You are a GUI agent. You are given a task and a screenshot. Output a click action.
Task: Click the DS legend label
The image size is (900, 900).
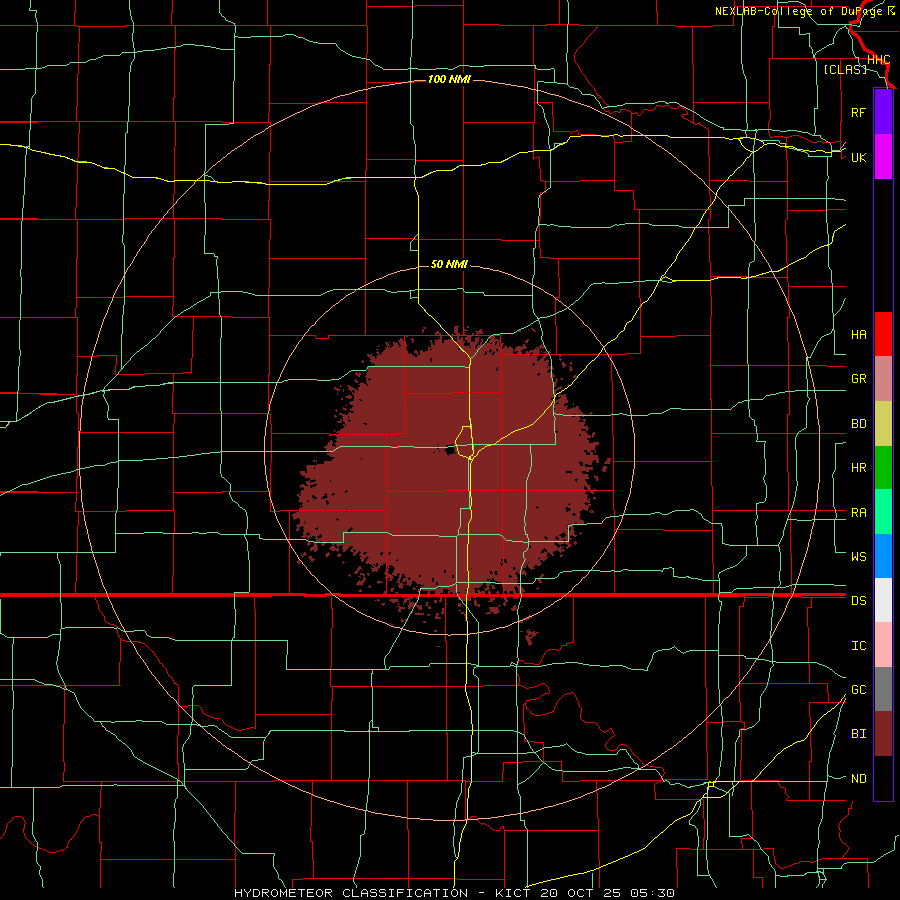(859, 601)
